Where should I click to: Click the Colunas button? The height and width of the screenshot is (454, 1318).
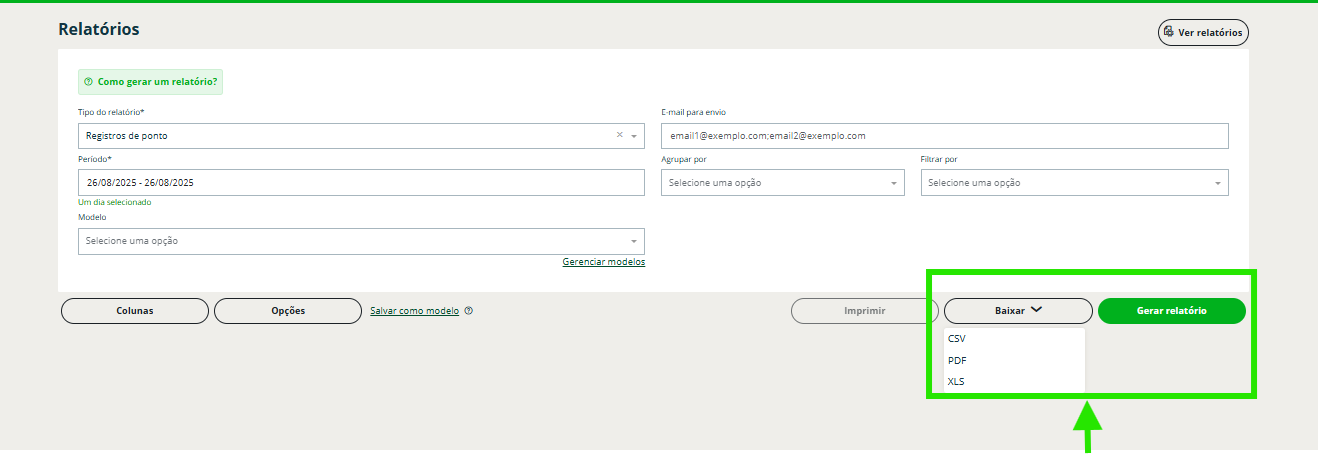click(x=135, y=311)
